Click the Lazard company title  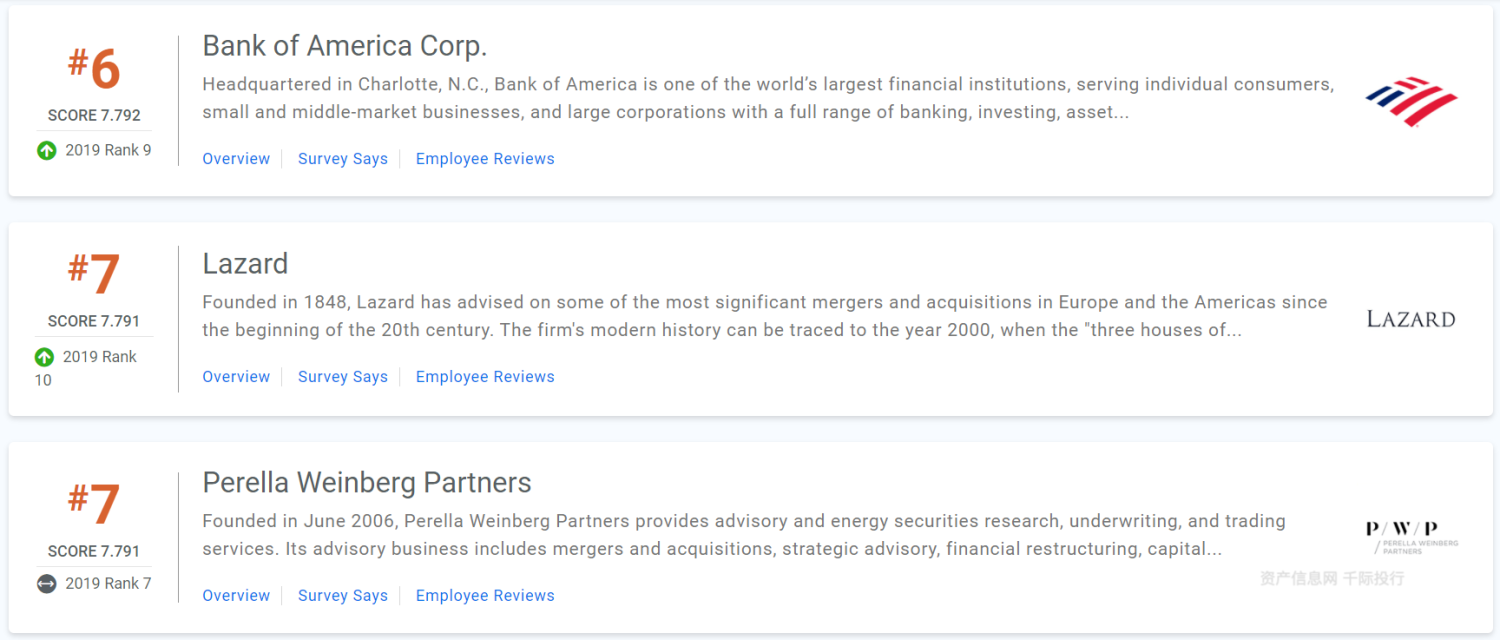[245, 264]
